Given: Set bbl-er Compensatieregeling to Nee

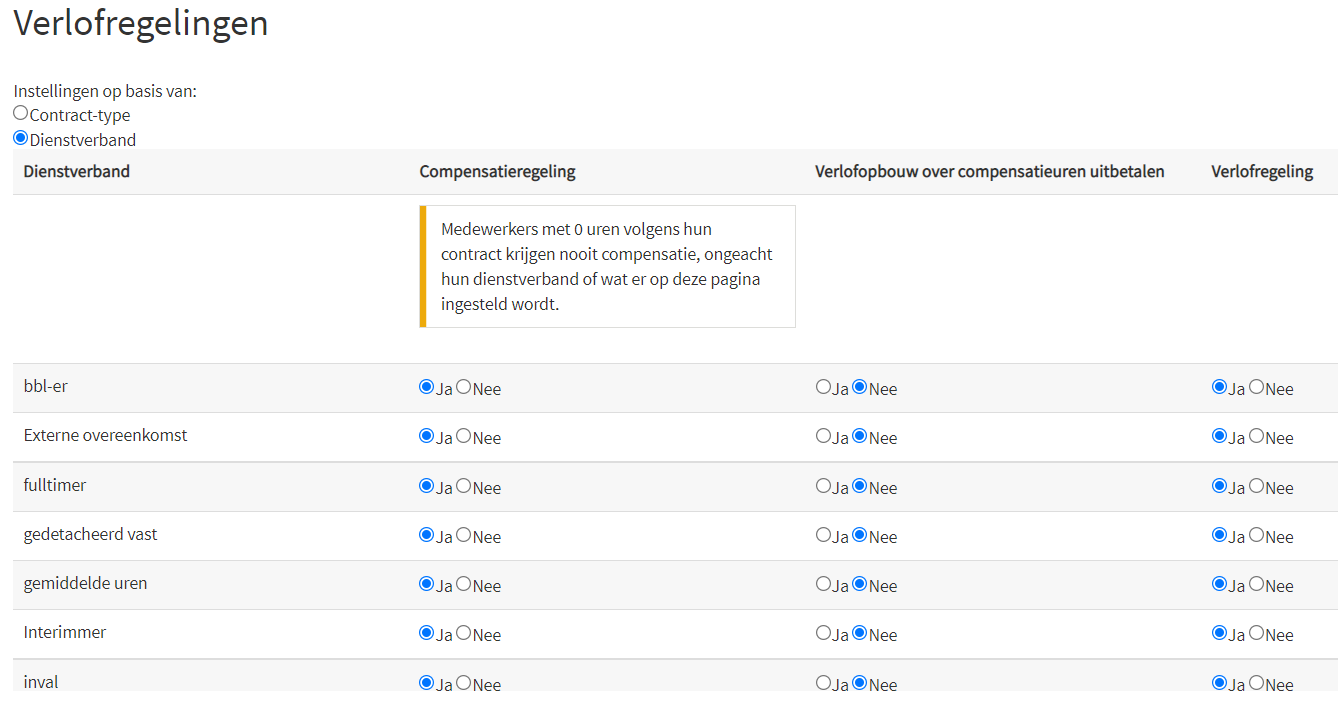Looking at the screenshot, I should pyautogui.click(x=464, y=387).
